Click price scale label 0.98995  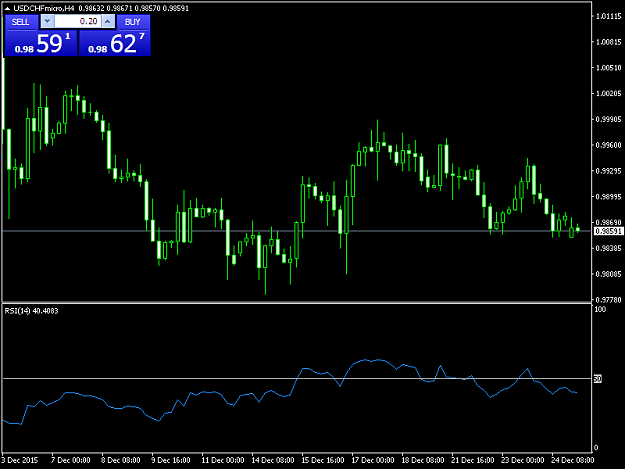pyautogui.click(x=609, y=196)
